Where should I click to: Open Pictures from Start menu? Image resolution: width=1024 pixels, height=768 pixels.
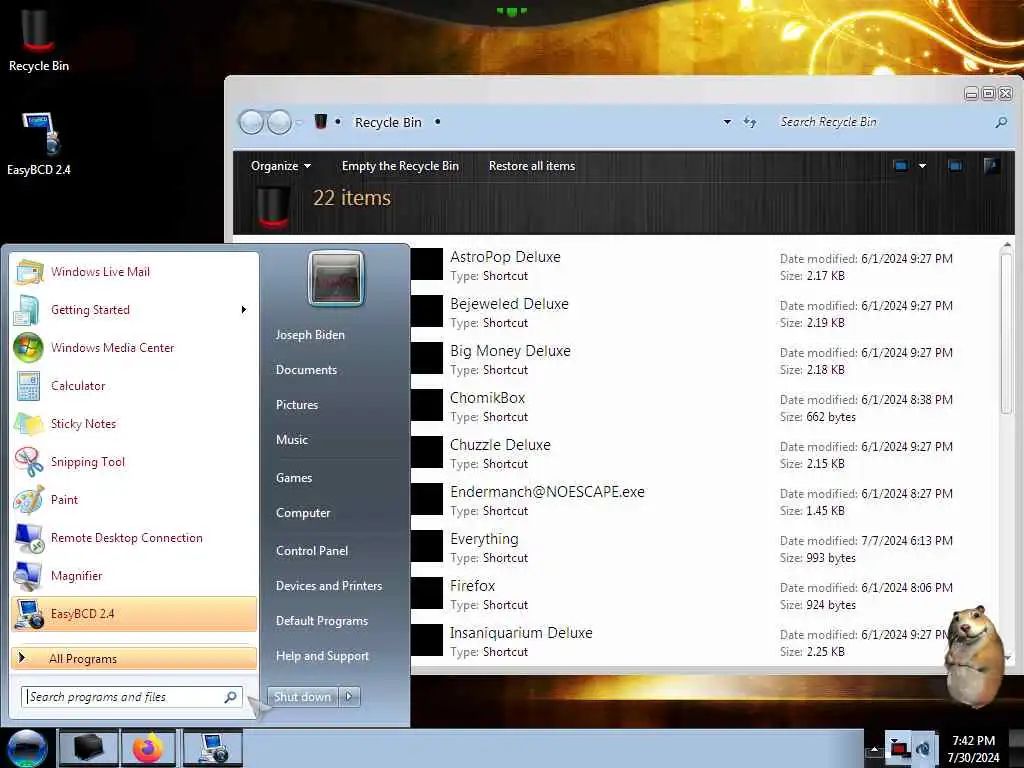coord(297,405)
